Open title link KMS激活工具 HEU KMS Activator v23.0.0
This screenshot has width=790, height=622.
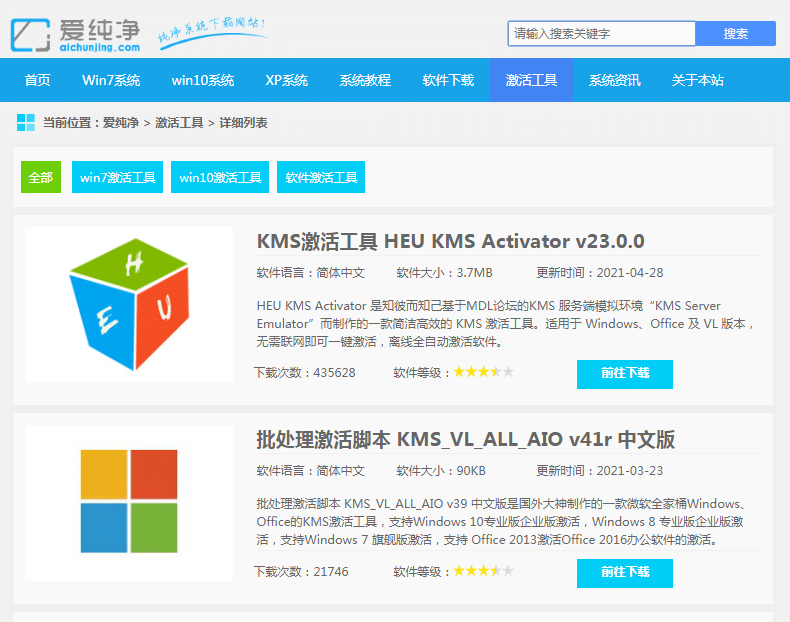(450, 241)
